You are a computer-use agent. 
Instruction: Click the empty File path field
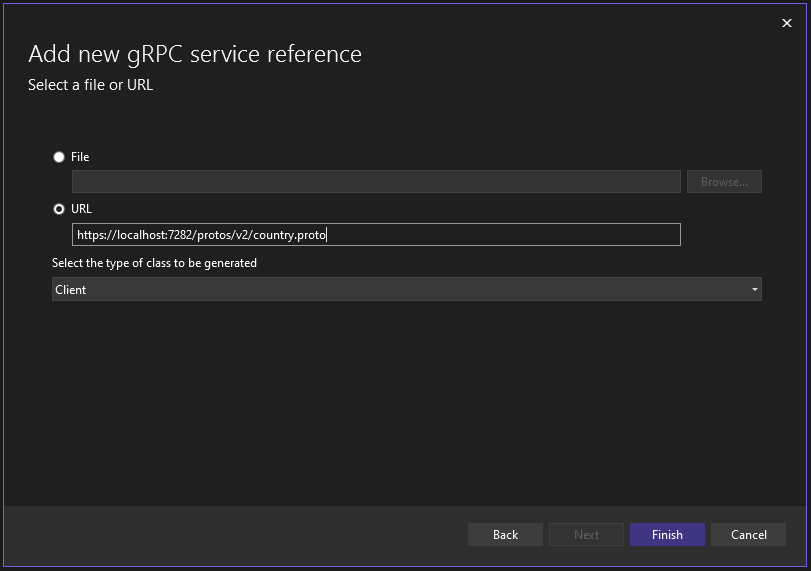click(376, 182)
